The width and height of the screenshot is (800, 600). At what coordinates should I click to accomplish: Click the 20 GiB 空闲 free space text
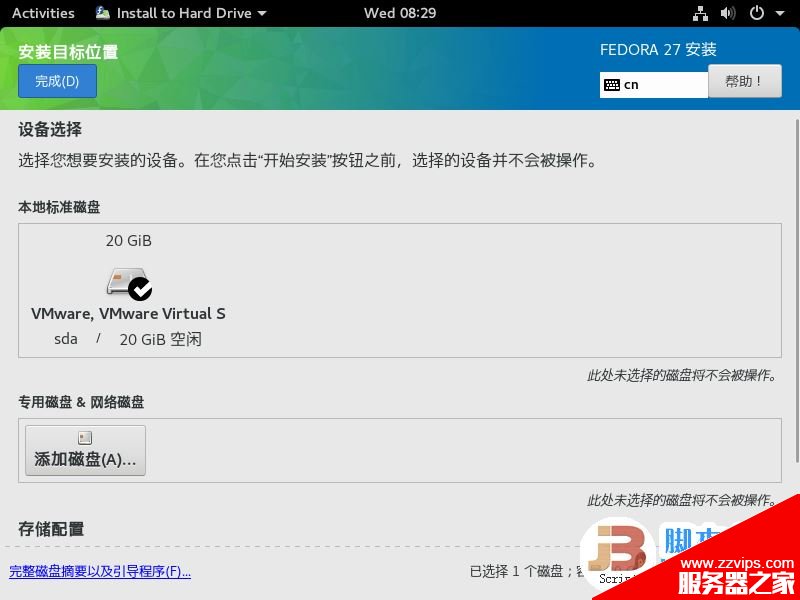(161, 339)
